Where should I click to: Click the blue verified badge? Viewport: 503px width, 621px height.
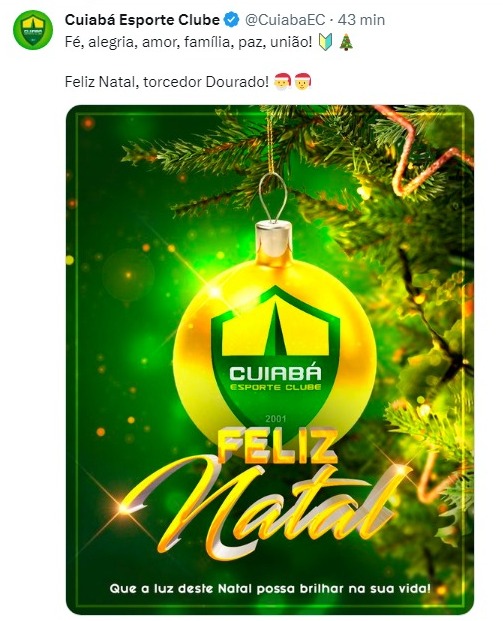[x=232, y=19]
